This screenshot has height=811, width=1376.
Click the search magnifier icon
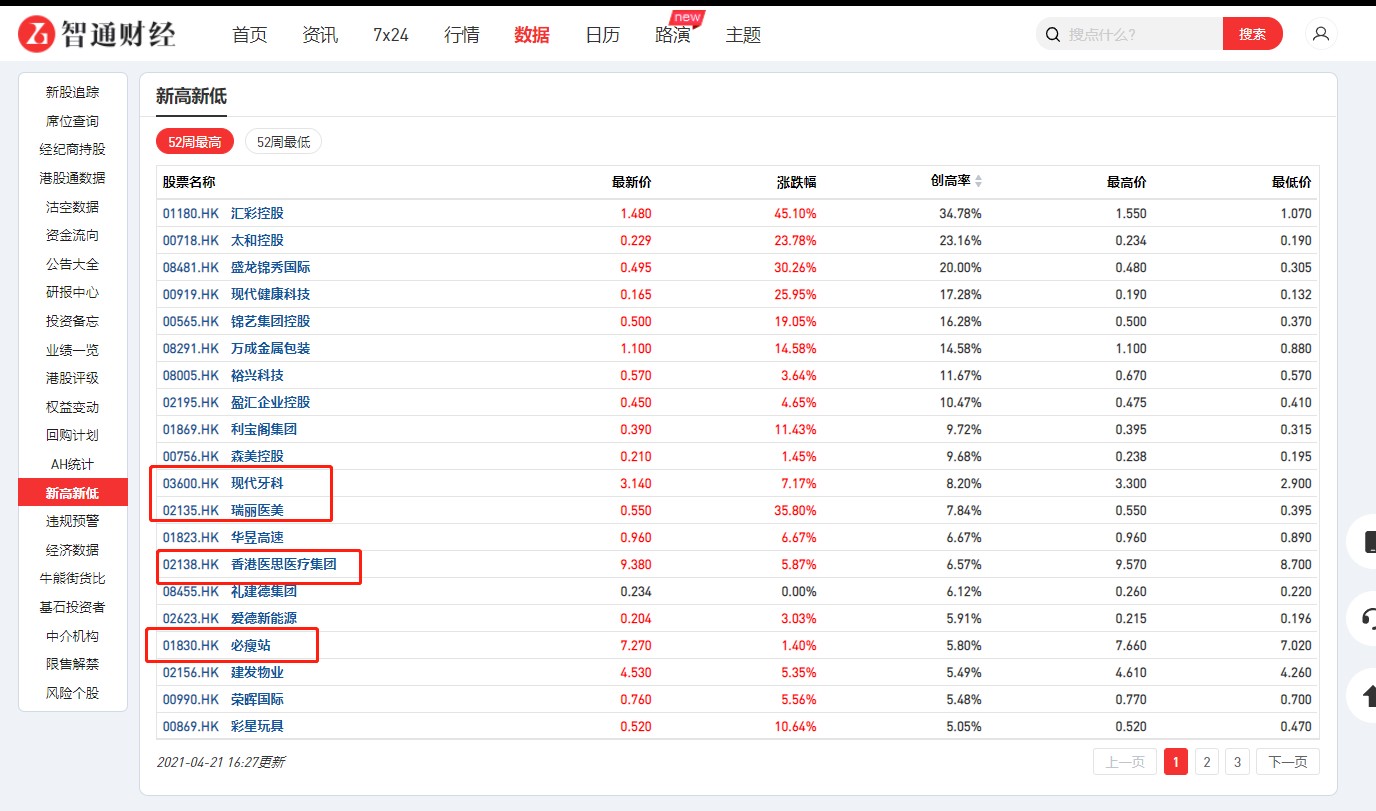coord(1052,35)
